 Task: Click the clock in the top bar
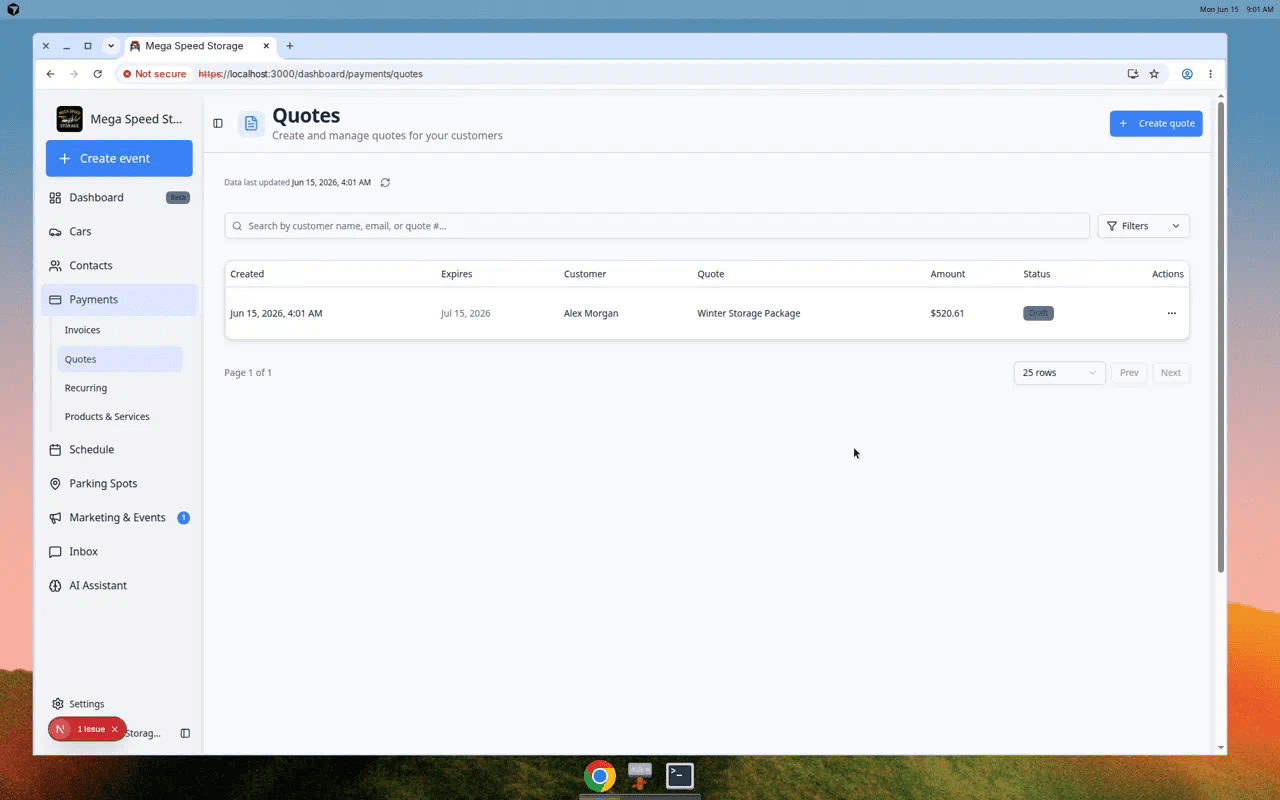pyautogui.click(x=1260, y=9)
